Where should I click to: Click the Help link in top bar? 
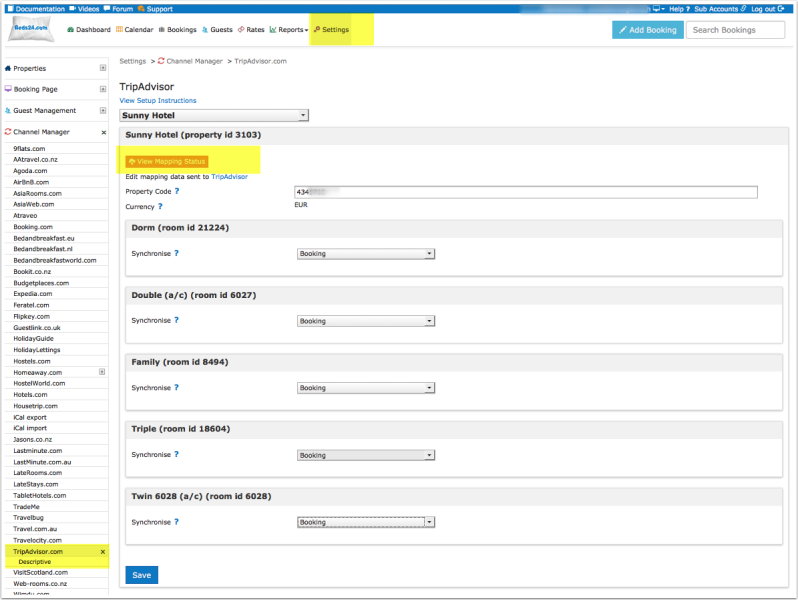679,9
